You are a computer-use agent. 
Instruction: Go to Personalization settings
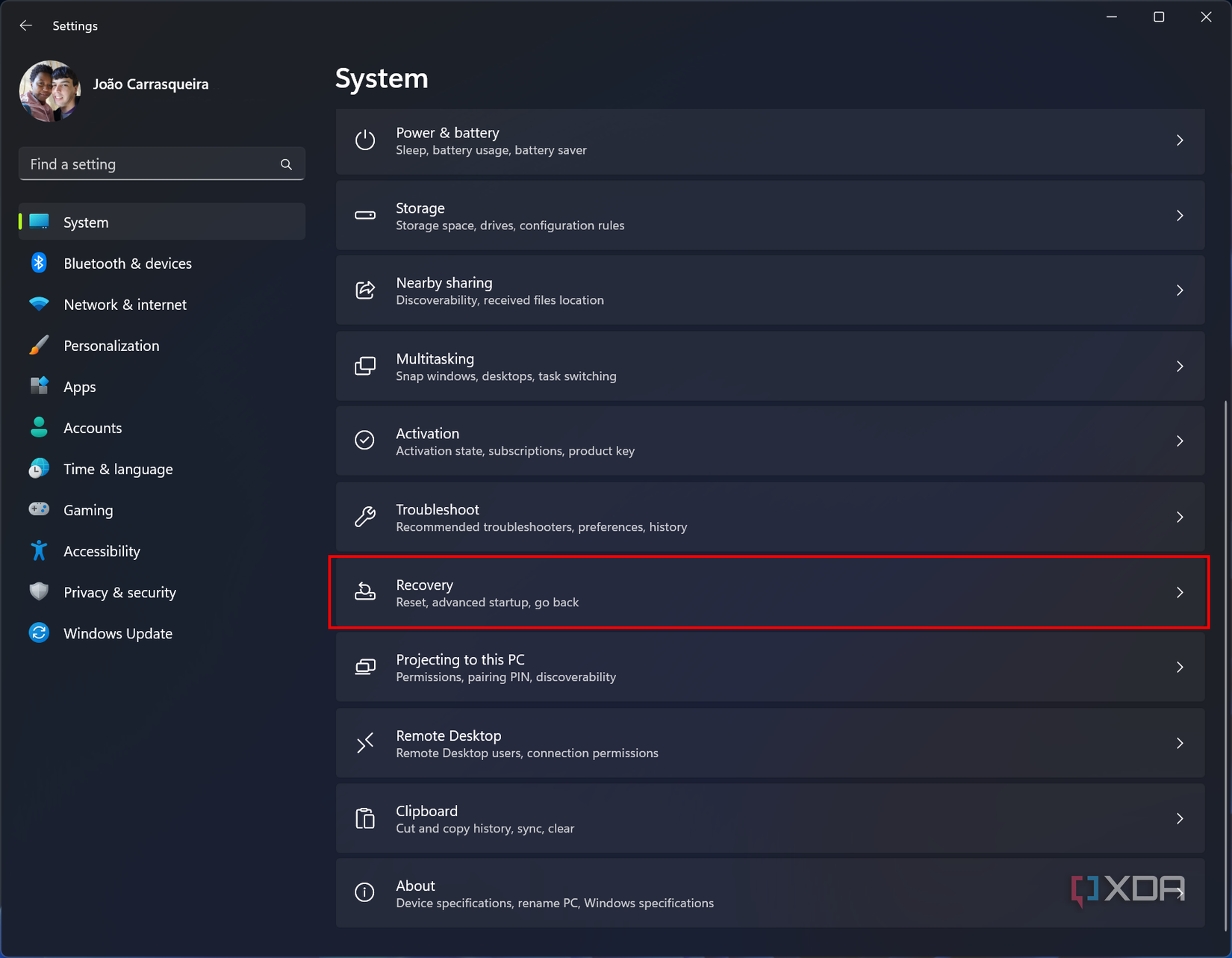[162, 345]
